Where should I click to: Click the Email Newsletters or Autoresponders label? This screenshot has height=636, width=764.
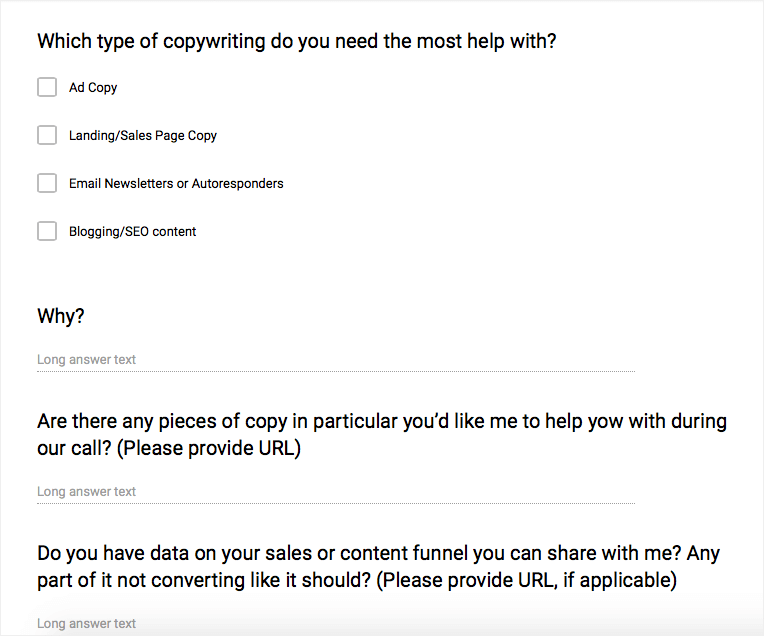click(x=176, y=184)
